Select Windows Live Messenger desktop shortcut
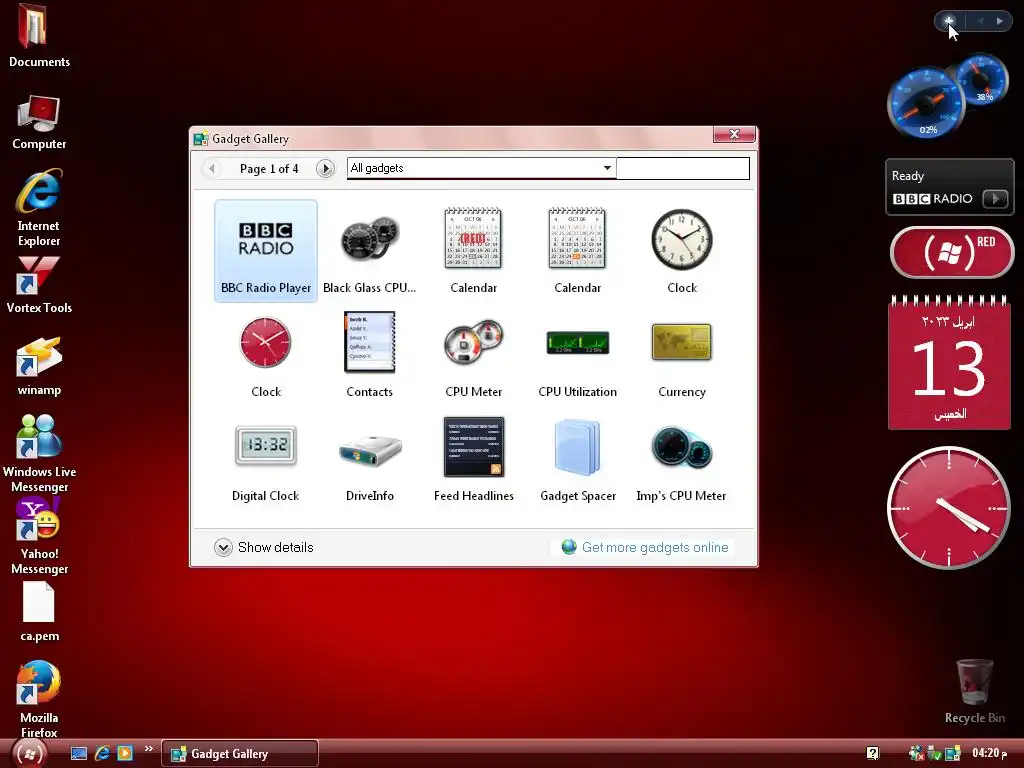1024x768 pixels. 39,453
